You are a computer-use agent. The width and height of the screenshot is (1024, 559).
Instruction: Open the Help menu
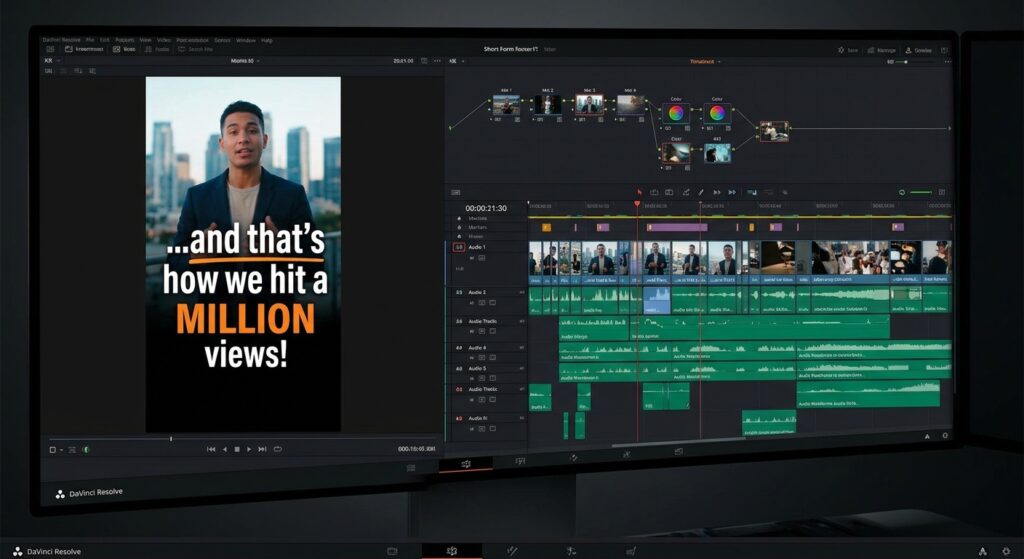point(266,40)
